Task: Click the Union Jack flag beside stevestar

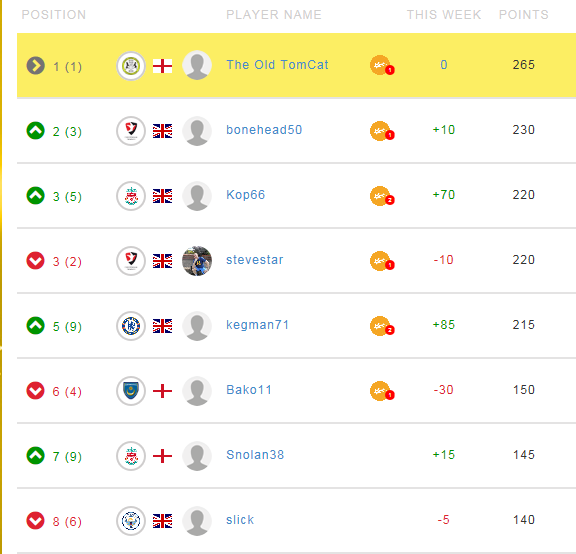Action: pos(162,261)
